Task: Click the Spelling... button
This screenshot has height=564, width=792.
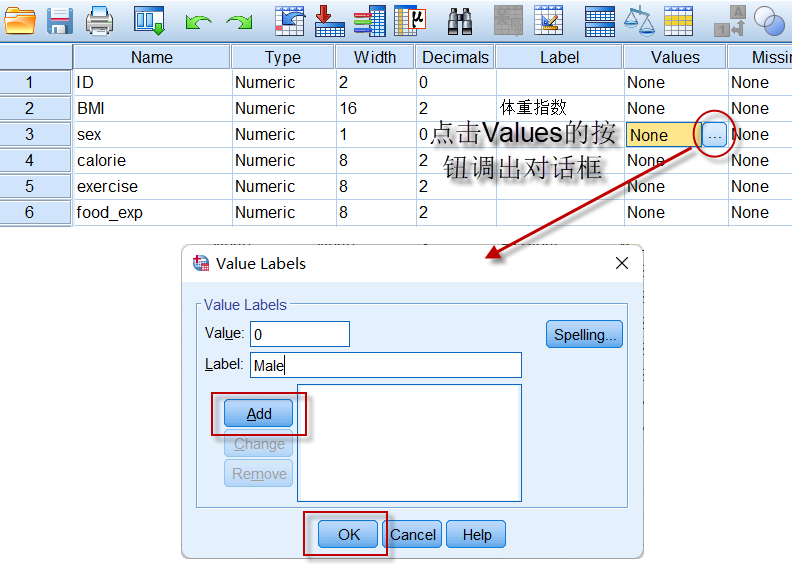Action: click(584, 335)
